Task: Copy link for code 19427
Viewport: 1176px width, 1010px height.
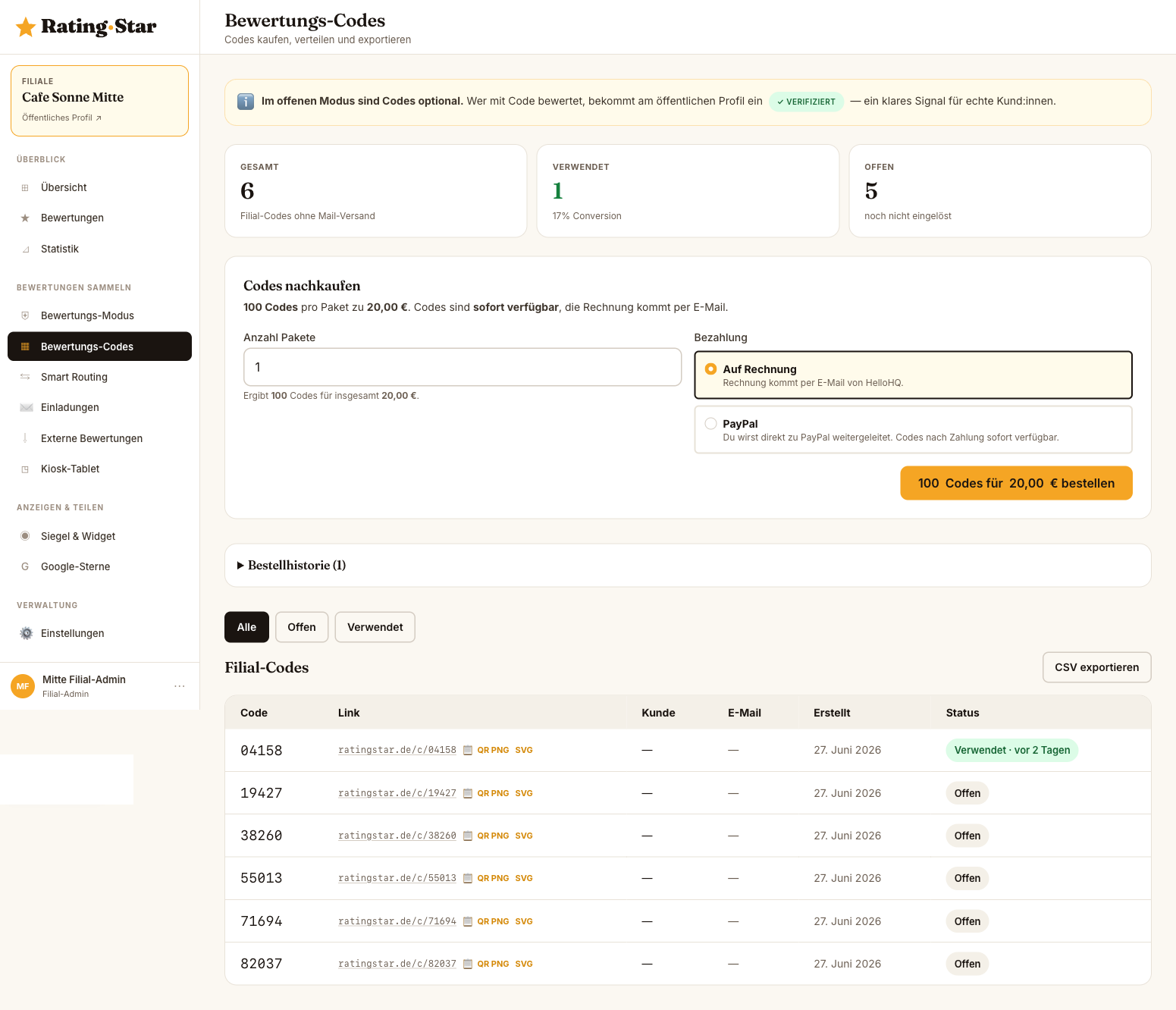Action: coord(468,793)
